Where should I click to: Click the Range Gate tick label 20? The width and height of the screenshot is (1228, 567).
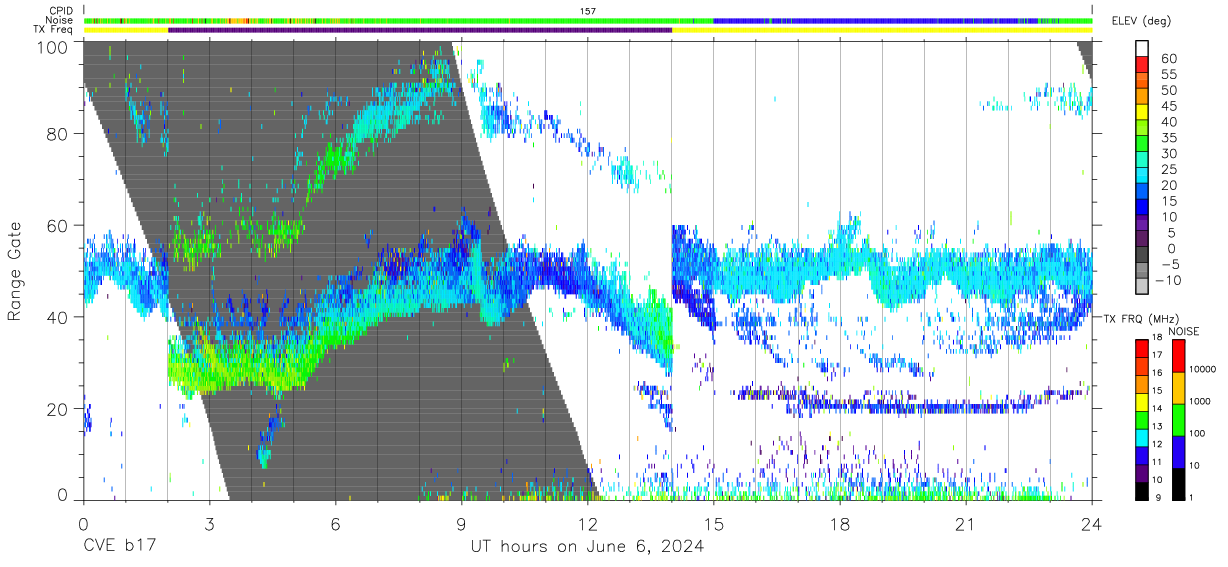click(58, 410)
